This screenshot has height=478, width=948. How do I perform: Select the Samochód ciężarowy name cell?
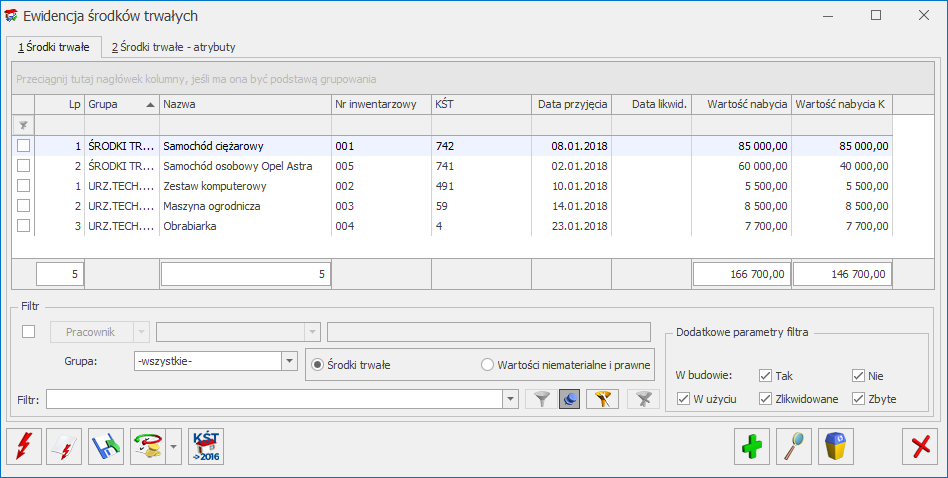pos(245,146)
